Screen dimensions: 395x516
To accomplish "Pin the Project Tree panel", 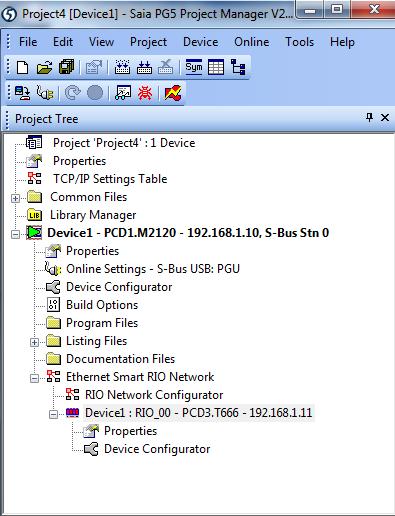I will (369, 117).
